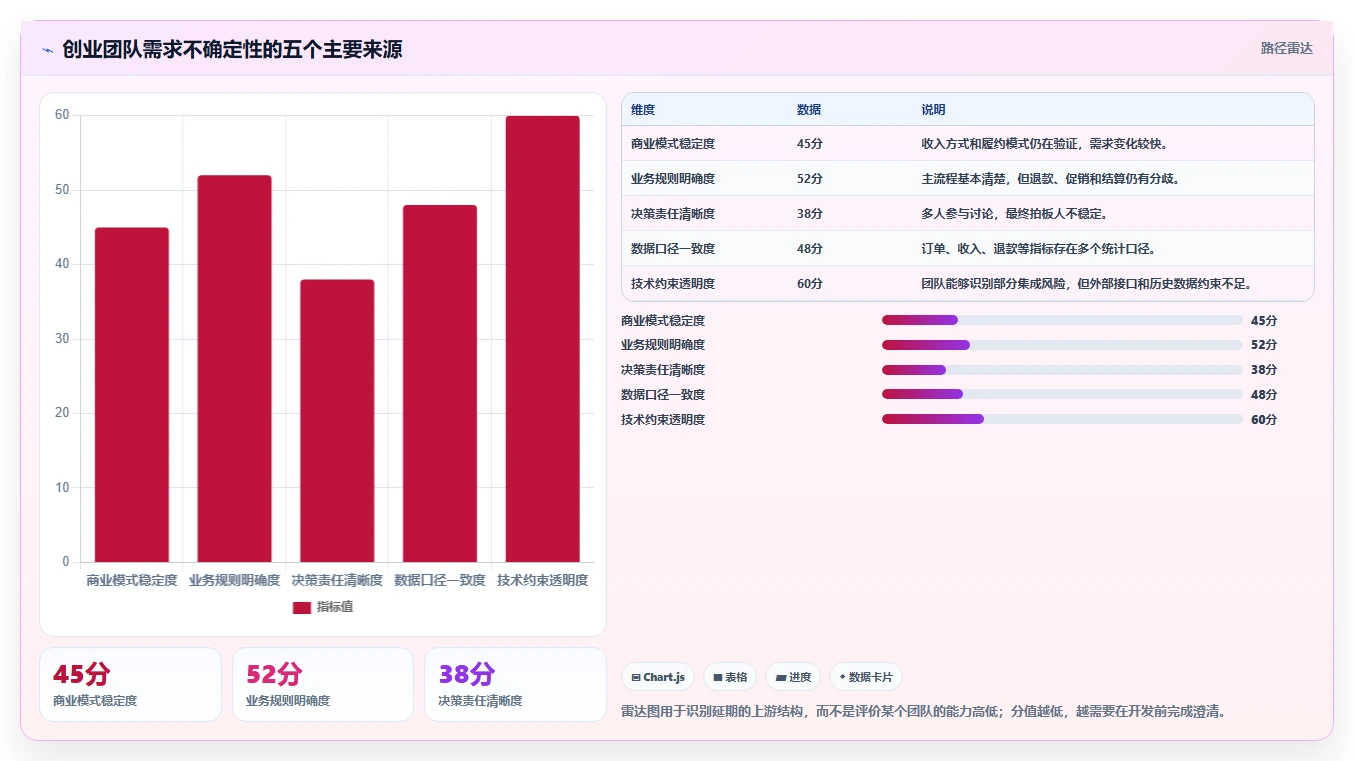Toggle the 指标值 legend swatch
The width and height of the screenshot is (1354, 761).
302,607
